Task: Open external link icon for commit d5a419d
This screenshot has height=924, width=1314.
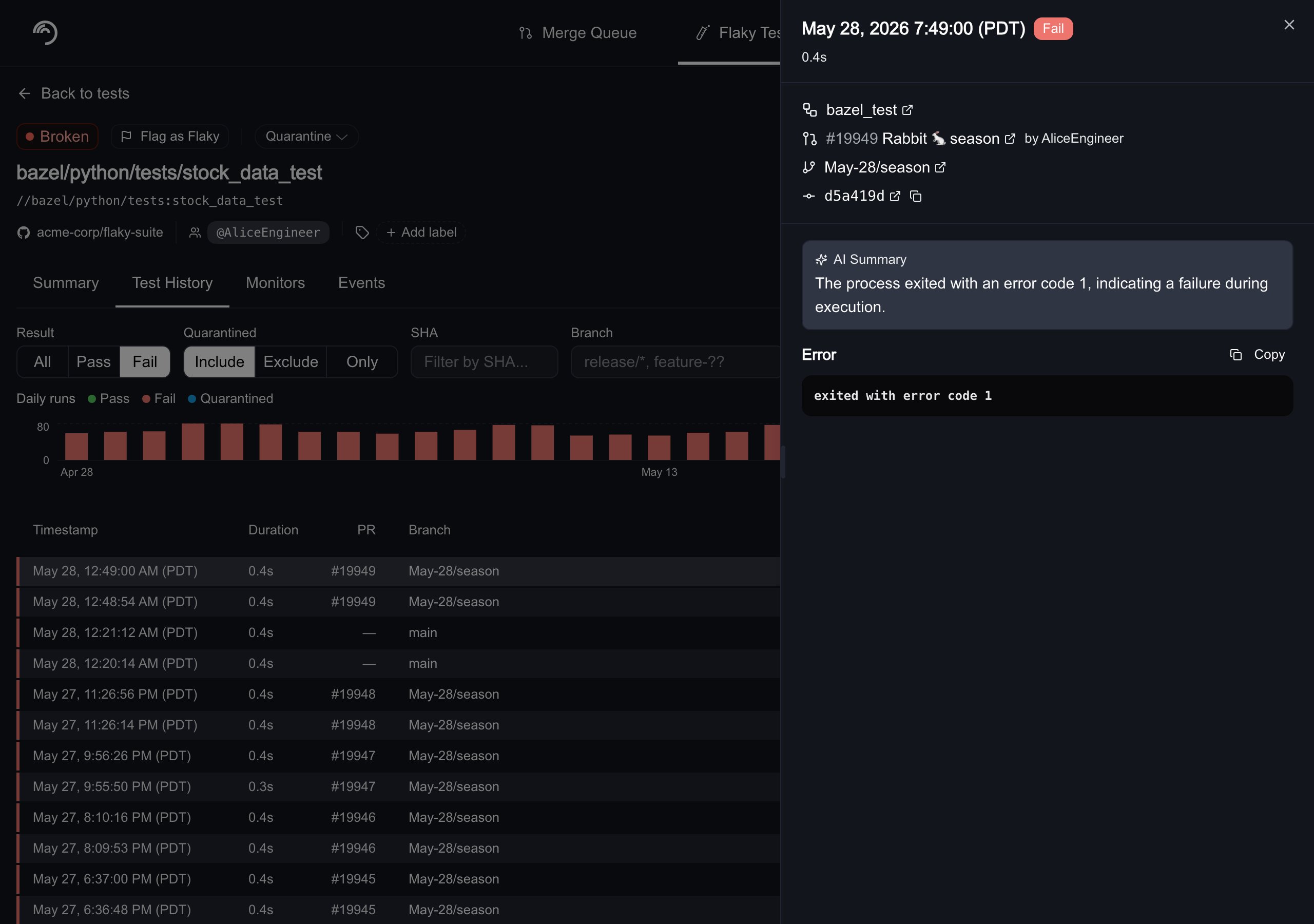Action: tap(895, 196)
